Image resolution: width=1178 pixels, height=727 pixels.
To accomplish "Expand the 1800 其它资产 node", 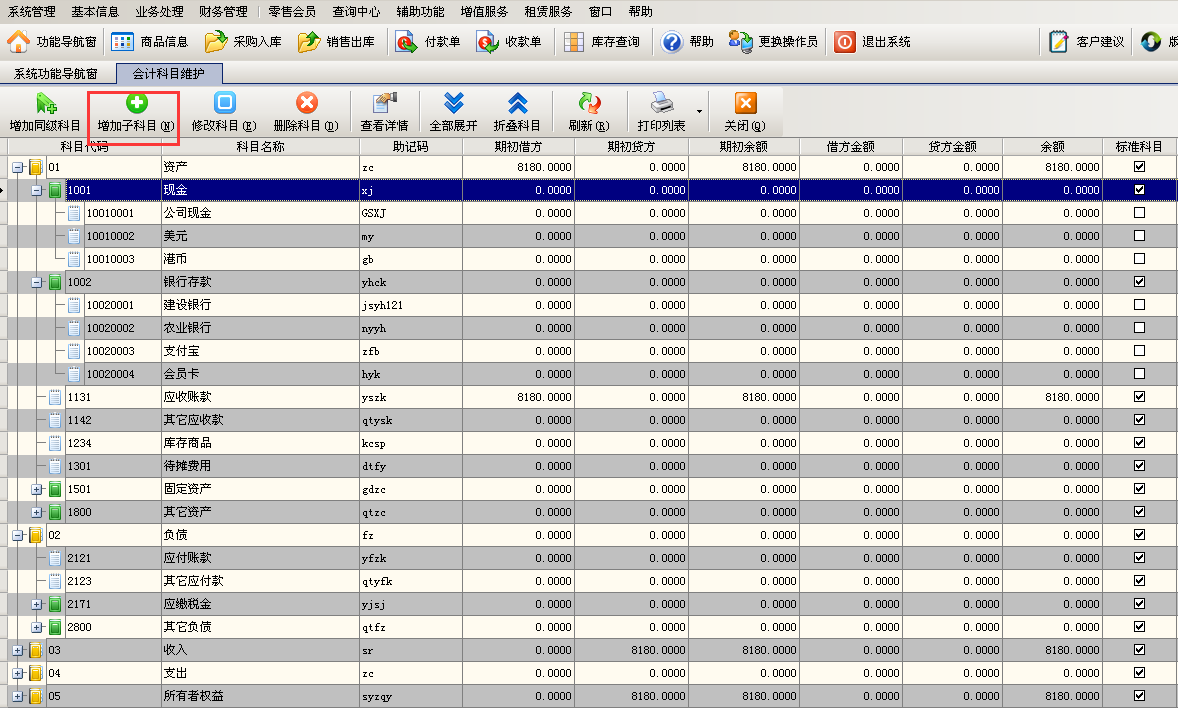I will pyautogui.click(x=36, y=513).
